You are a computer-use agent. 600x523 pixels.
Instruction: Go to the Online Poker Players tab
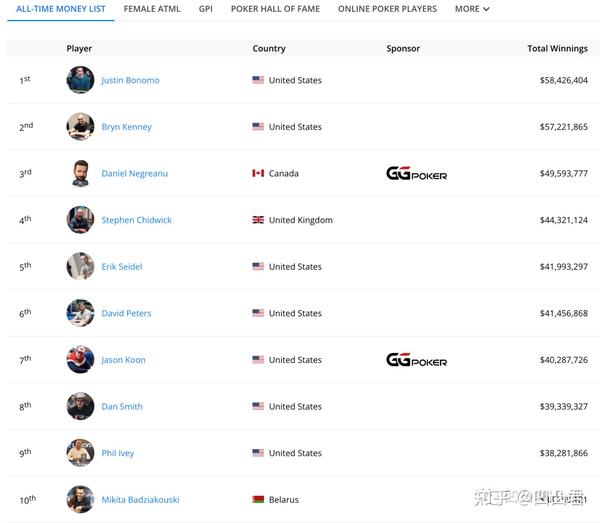(387, 9)
